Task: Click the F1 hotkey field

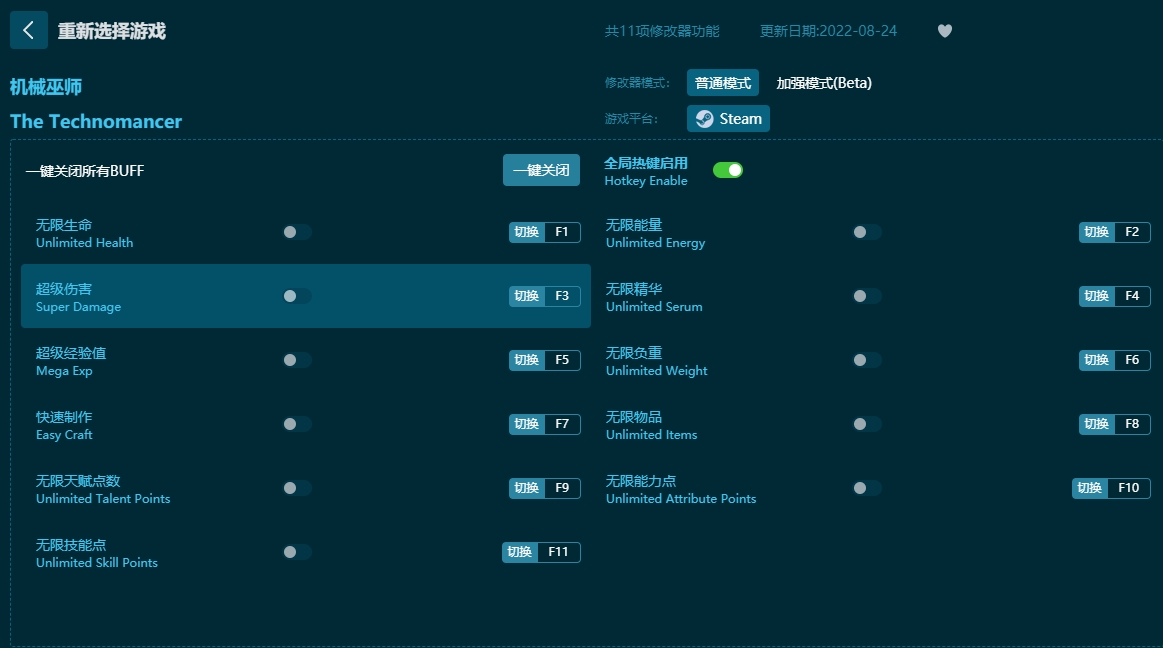Action: [562, 232]
